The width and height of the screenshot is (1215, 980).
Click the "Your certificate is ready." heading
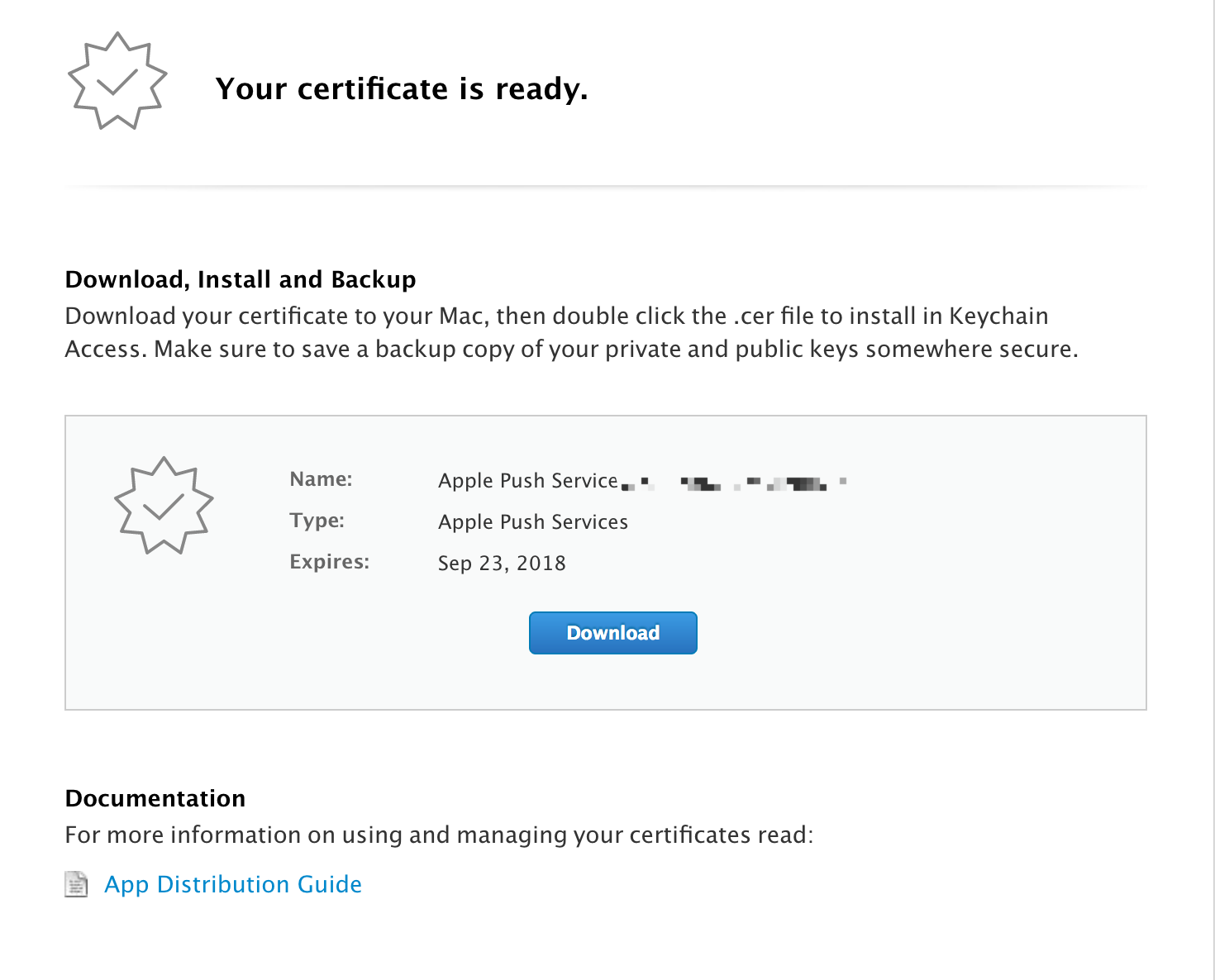tap(402, 88)
